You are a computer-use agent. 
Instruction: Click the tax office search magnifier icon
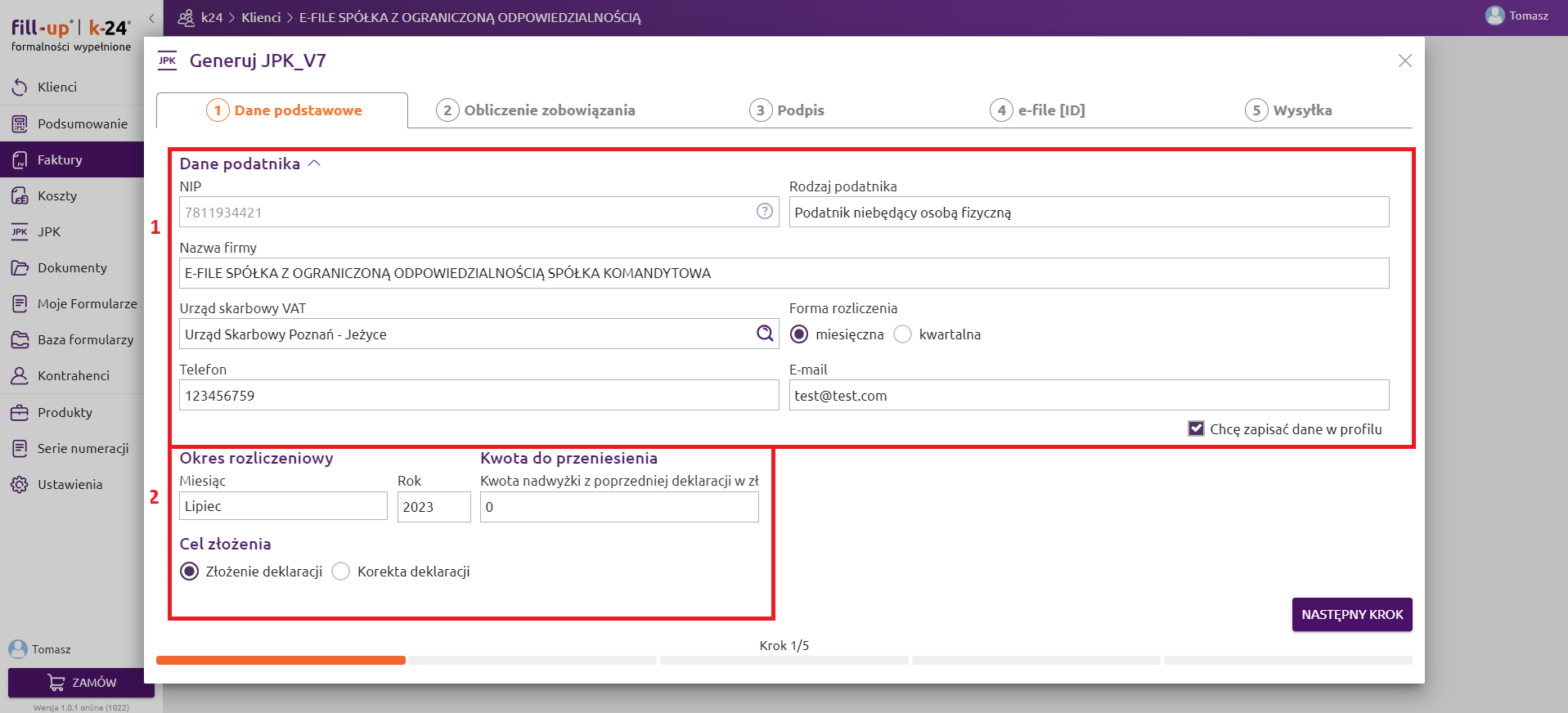click(764, 334)
